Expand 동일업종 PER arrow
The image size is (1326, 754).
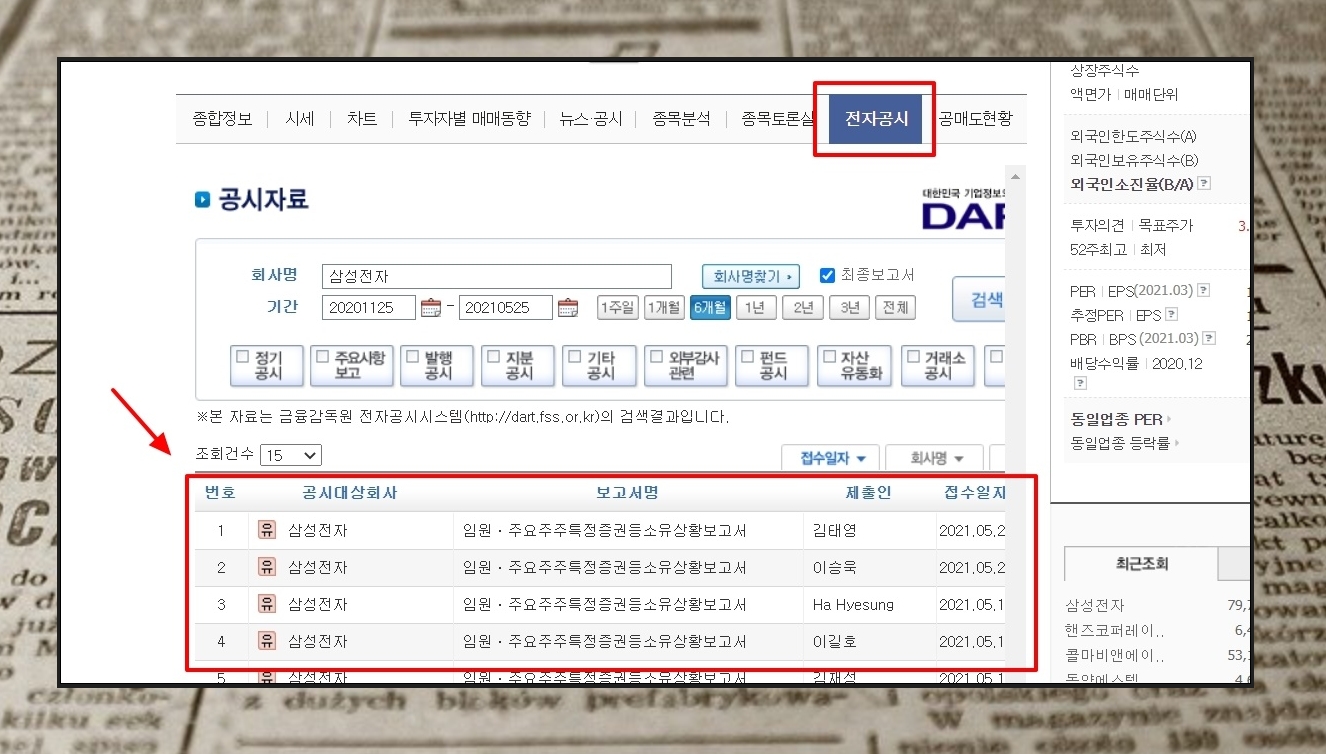1169,419
